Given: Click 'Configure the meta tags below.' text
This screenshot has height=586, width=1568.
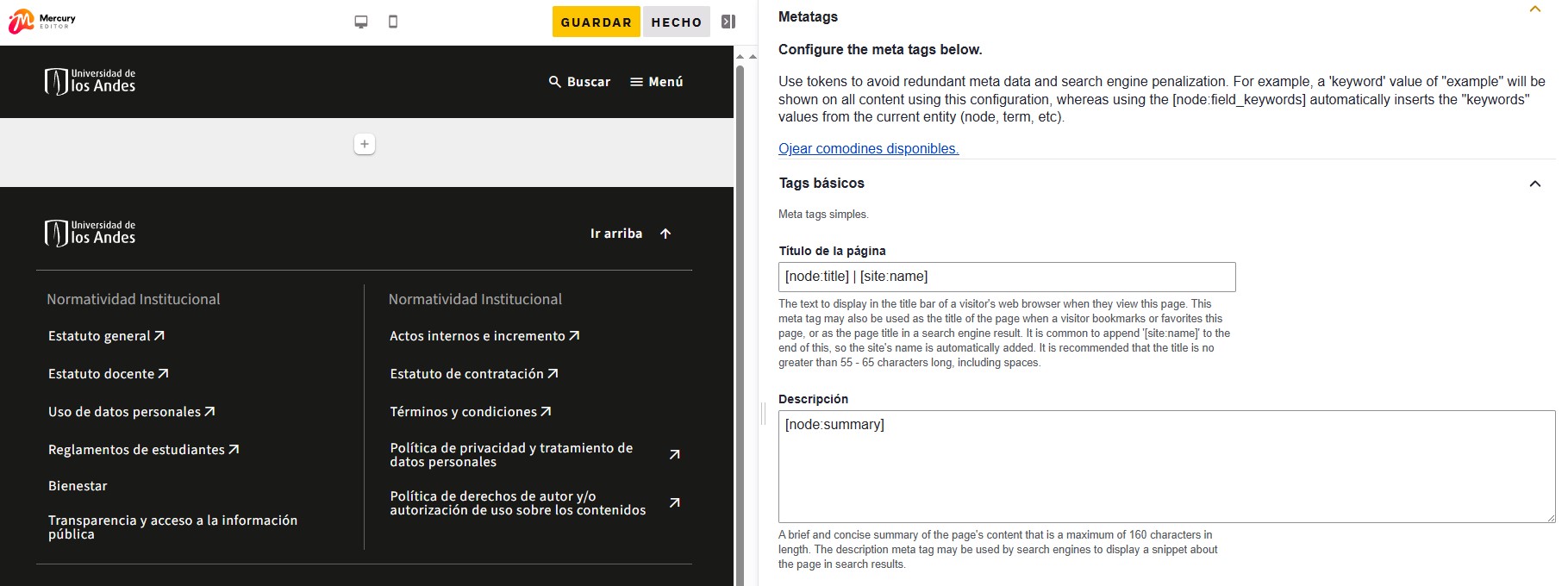Looking at the screenshot, I should pyautogui.click(x=880, y=49).
